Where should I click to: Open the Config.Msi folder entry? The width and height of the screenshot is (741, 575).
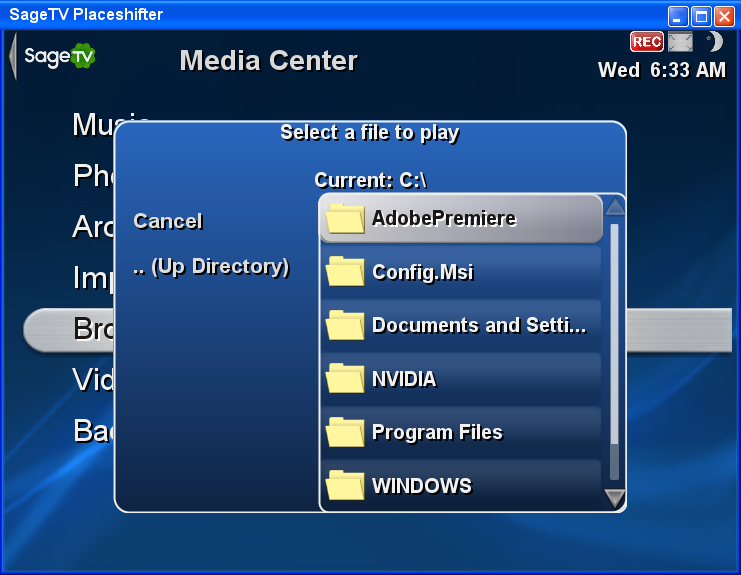pyautogui.click(x=461, y=272)
